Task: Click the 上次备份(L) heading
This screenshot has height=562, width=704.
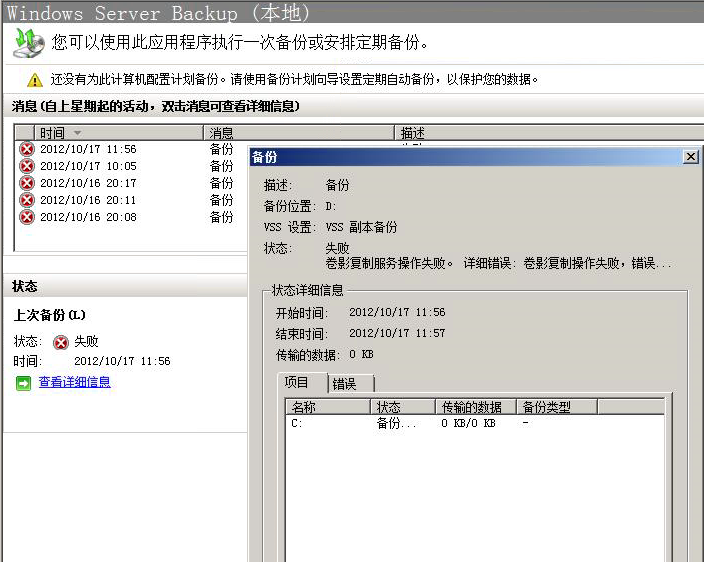Action: point(49,315)
